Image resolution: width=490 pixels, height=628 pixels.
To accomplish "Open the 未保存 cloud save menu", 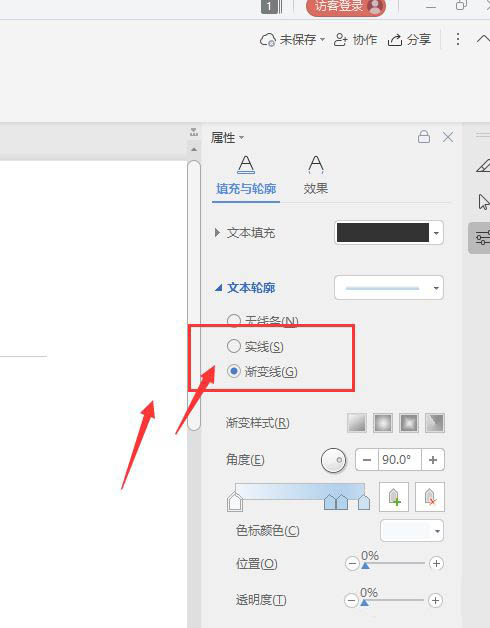I will tap(292, 40).
